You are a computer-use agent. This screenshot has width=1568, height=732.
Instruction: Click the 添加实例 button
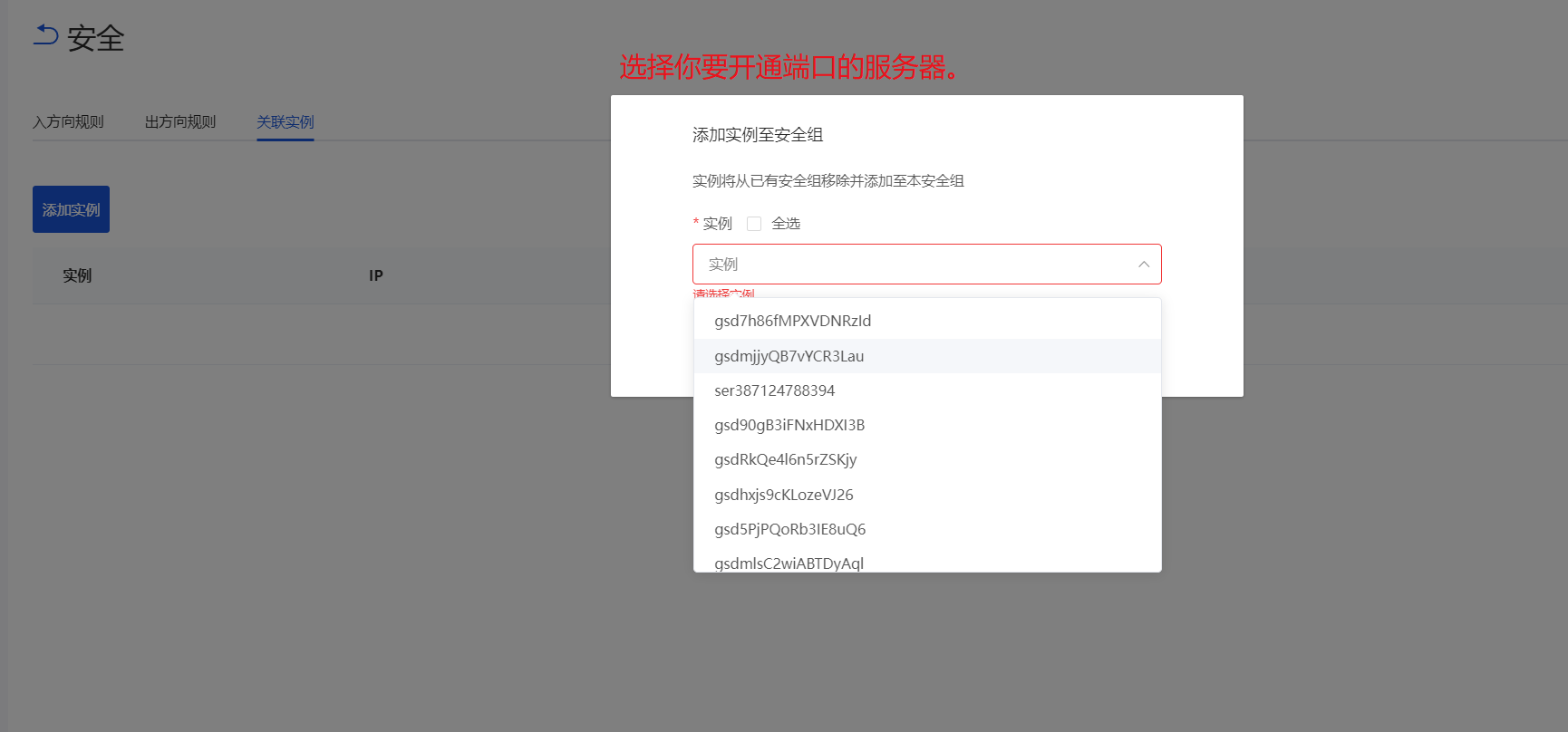(71, 209)
